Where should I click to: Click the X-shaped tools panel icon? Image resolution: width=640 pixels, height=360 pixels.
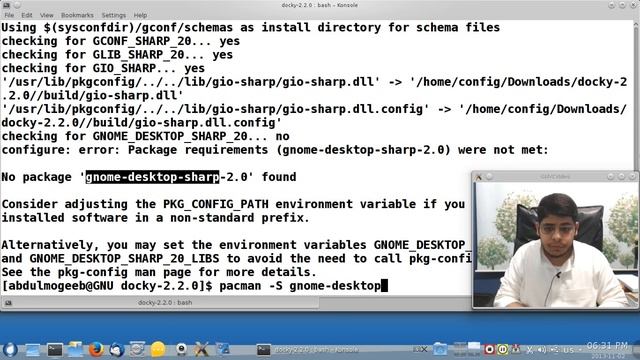(201, 349)
